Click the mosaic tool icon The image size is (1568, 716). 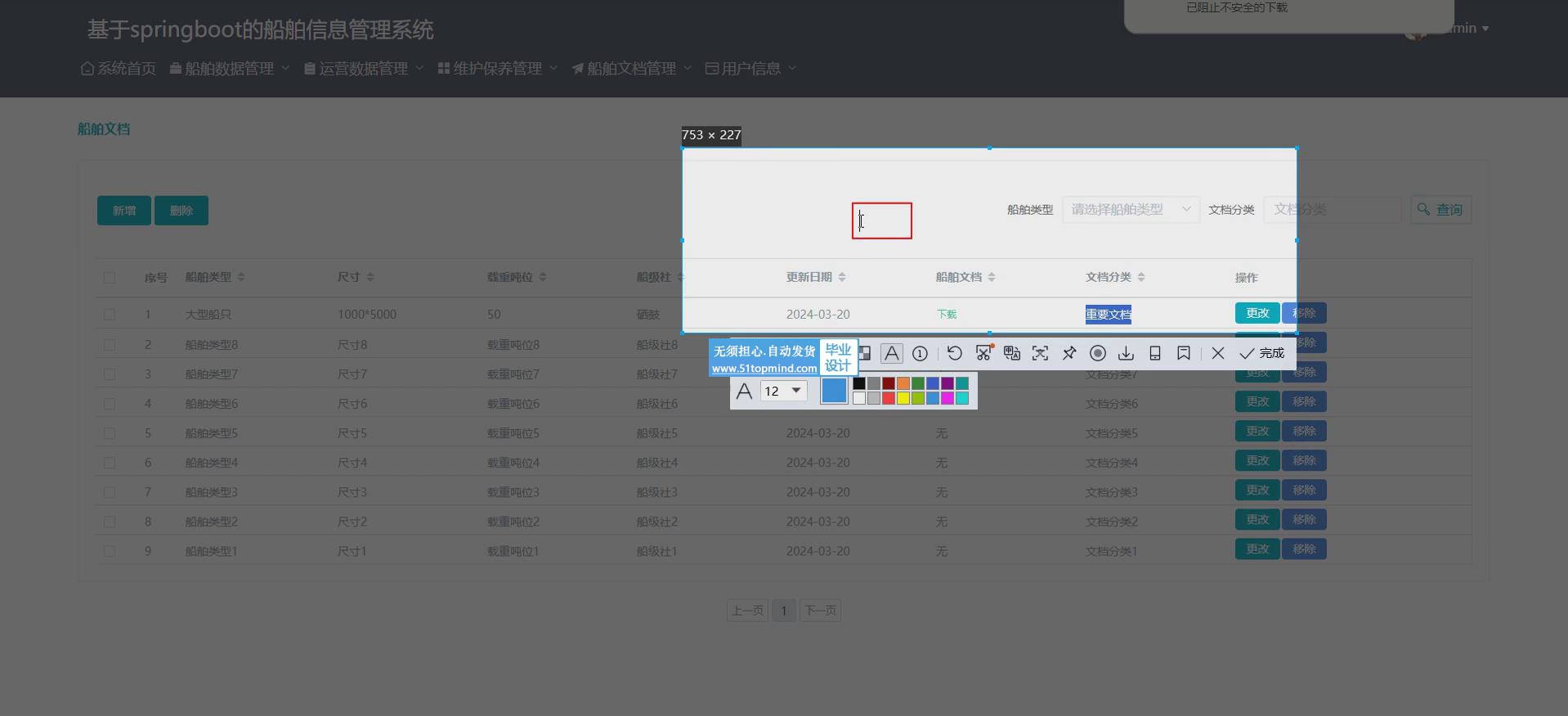click(x=864, y=353)
